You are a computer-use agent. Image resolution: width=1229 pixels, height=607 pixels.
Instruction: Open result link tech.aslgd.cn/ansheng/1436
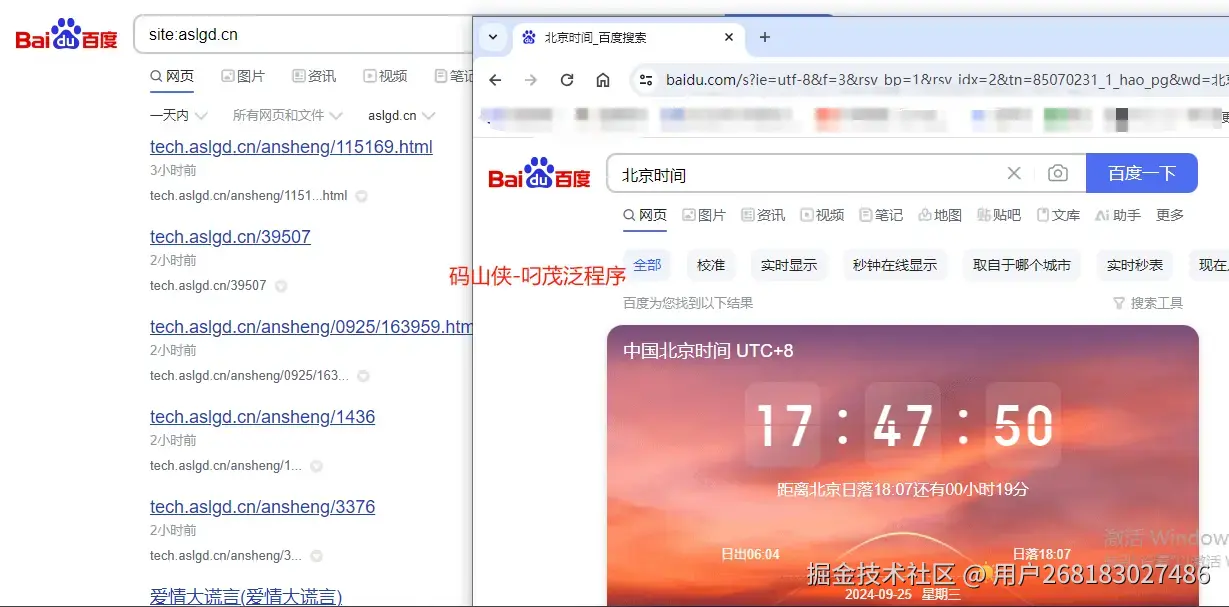[x=262, y=417]
